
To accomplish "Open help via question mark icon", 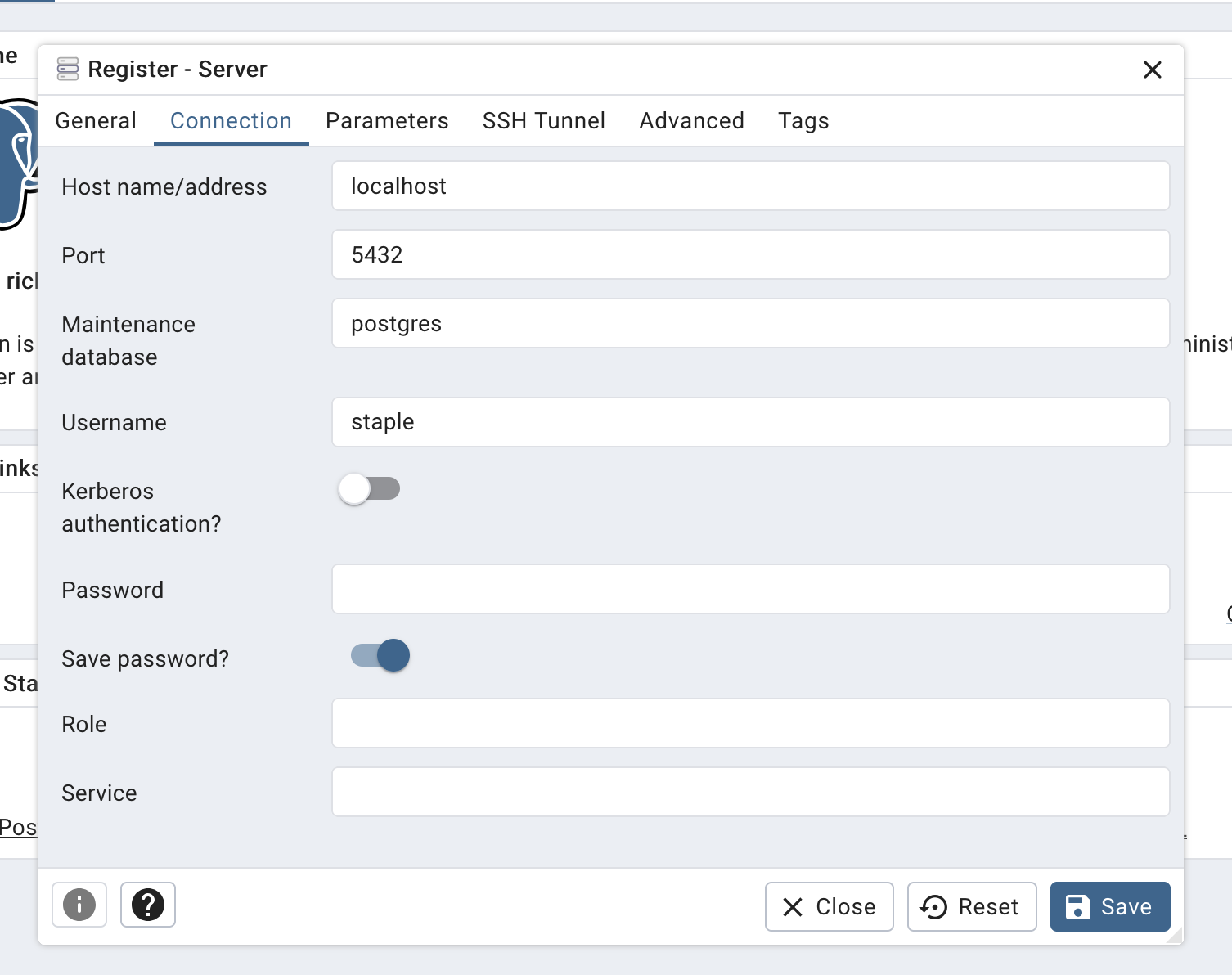I will (148, 905).
